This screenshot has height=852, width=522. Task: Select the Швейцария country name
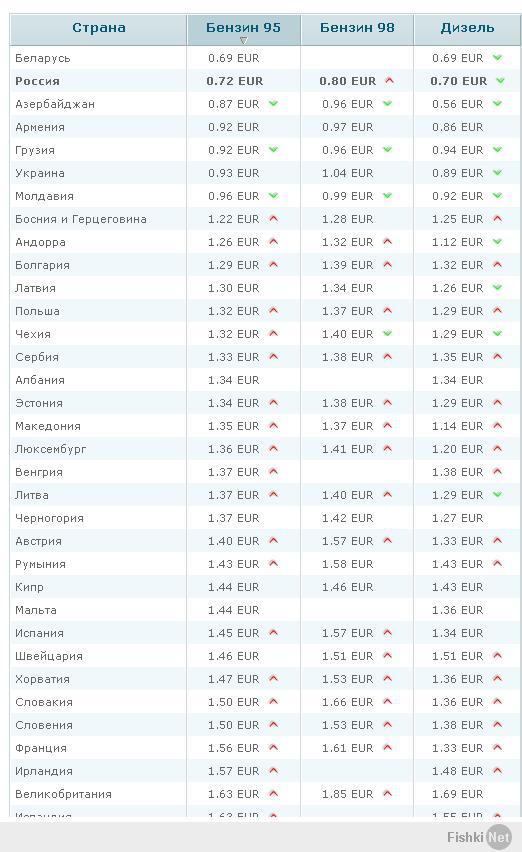pyautogui.click(x=49, y=656)
